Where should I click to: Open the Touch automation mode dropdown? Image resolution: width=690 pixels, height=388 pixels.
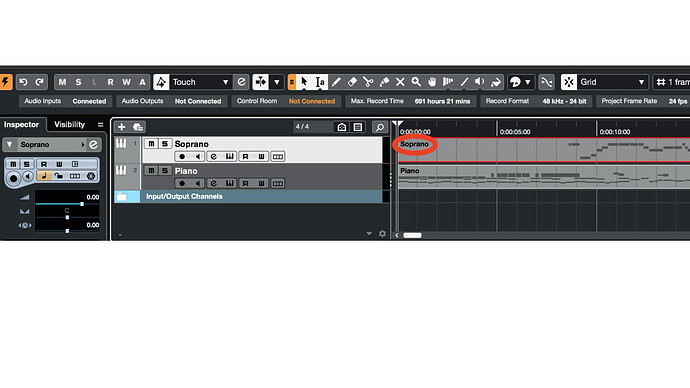200,82
